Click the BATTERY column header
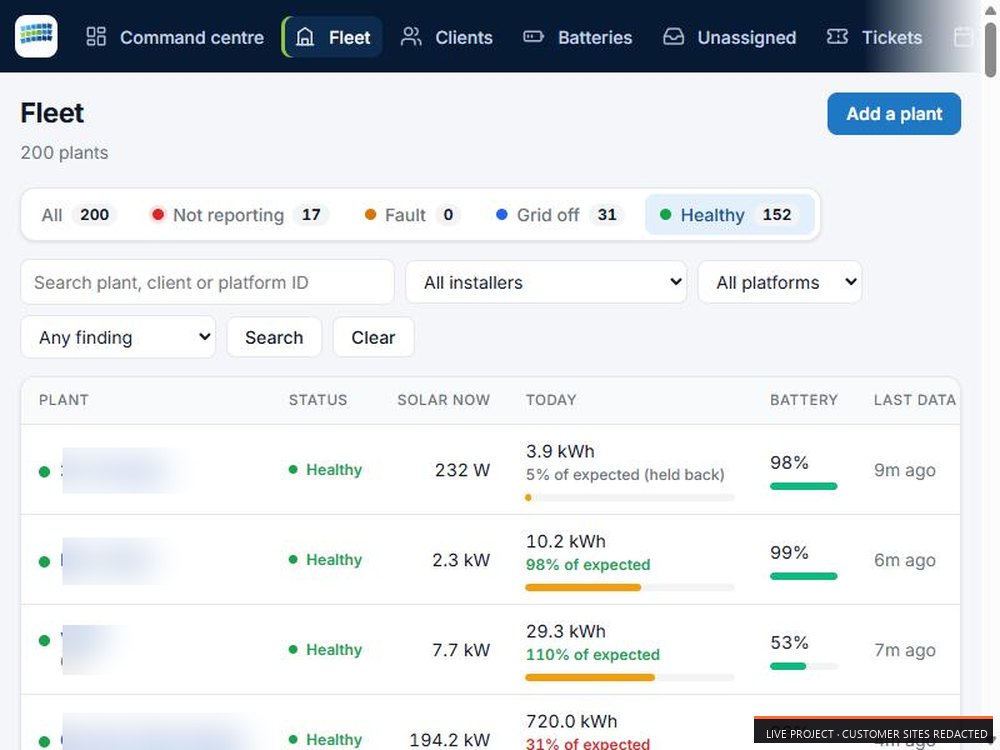The width and height of the screenshot is (1000, 750). point(804,400)
